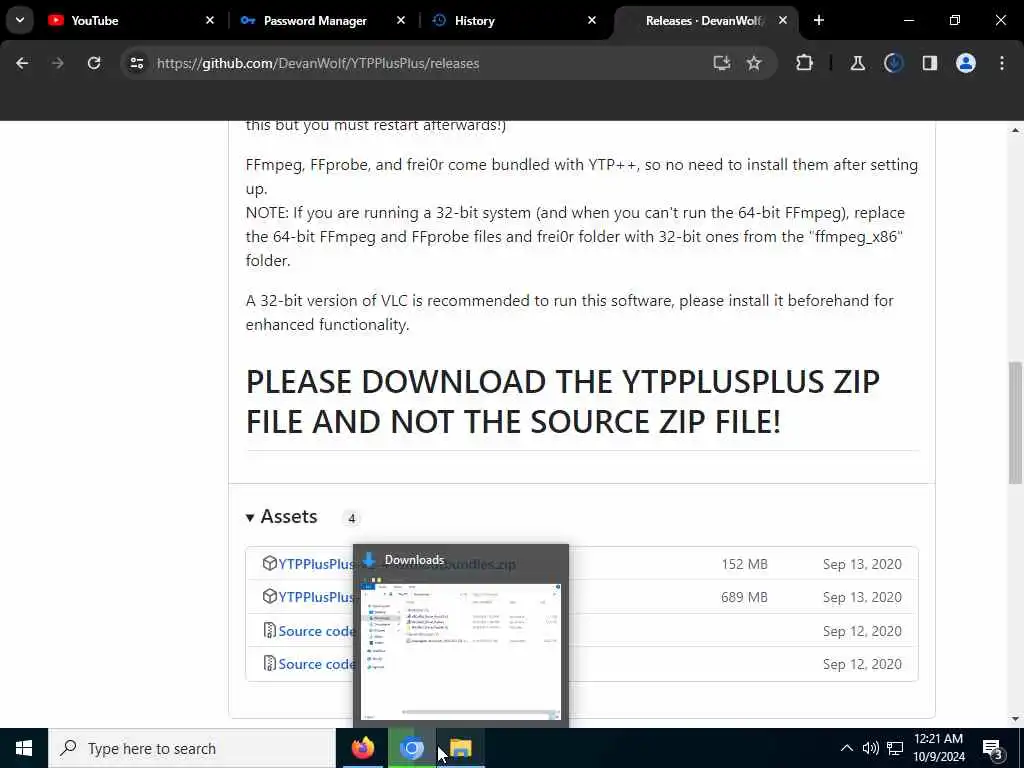Collapse the Assets section triangle
The width and height of the screenshot is (1024, 768).
pyautogui.click(x=249, y=517)
